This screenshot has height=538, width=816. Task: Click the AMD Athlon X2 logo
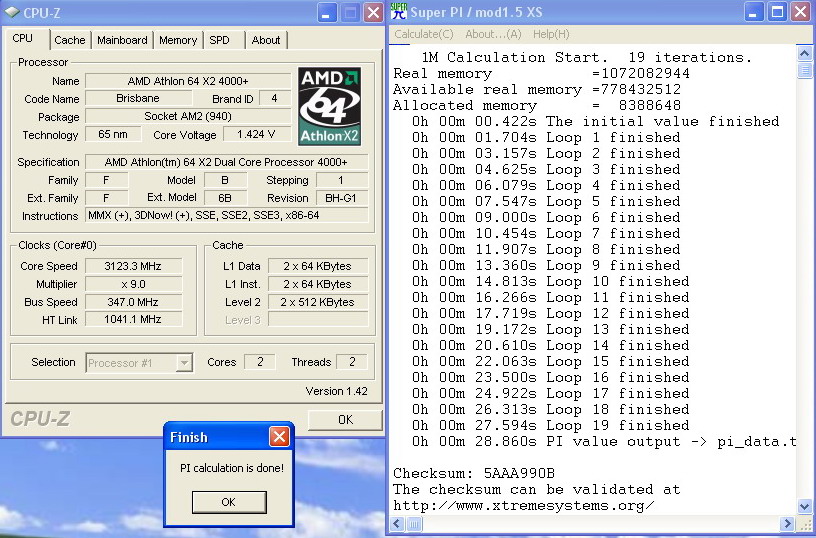(x=329, y=106)
